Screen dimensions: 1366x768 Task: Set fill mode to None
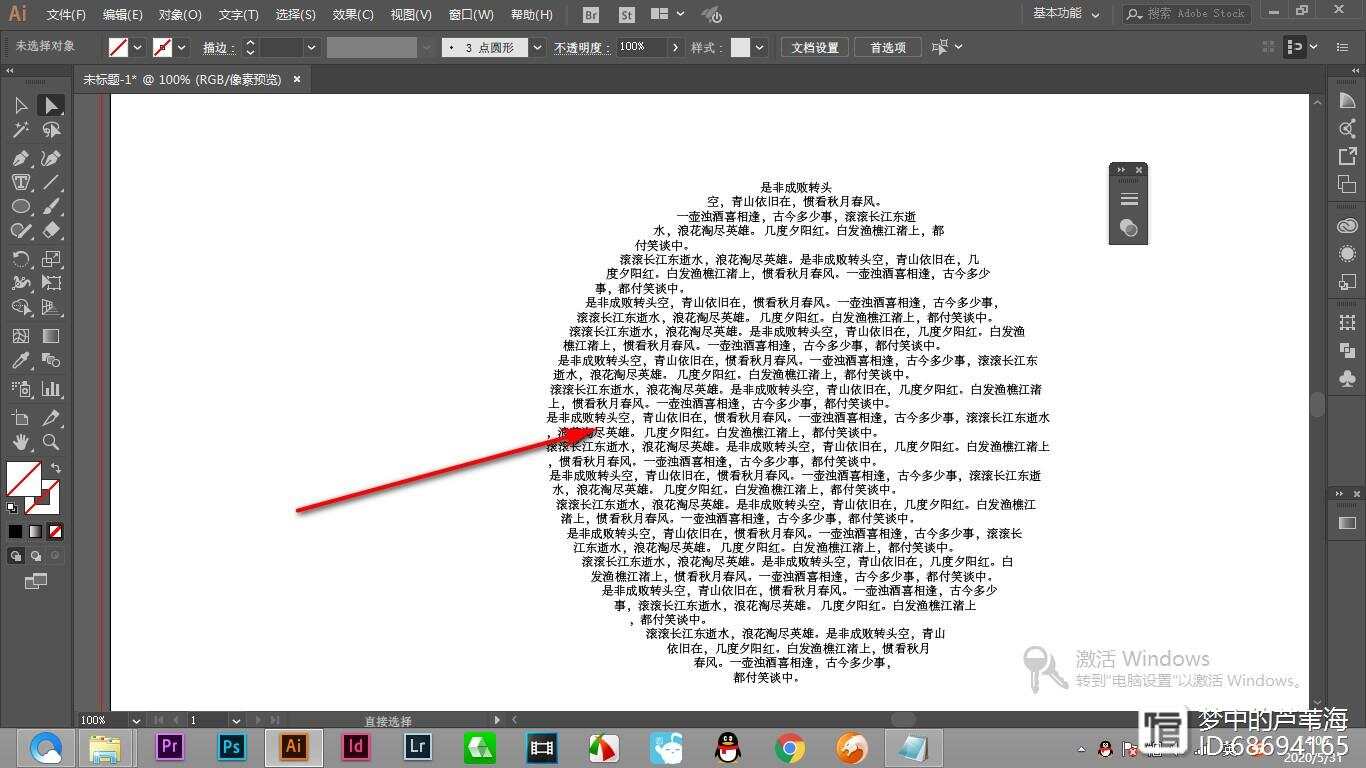pyautogui.click(x=55, y=532)
